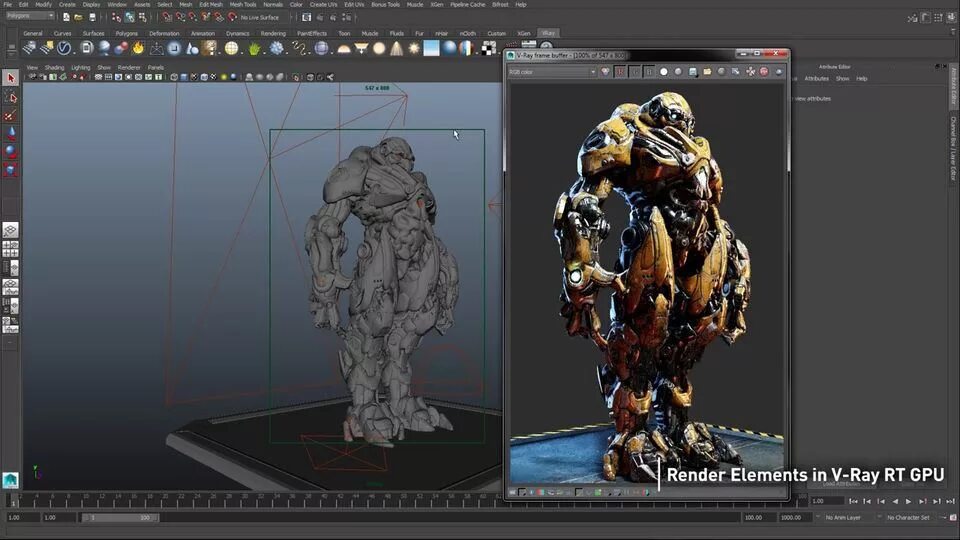The height and width of the screenshot is (540, 960).
Task: Choose the Paint Selection tool
Action: pyautogui.click(x=10, y=115)
